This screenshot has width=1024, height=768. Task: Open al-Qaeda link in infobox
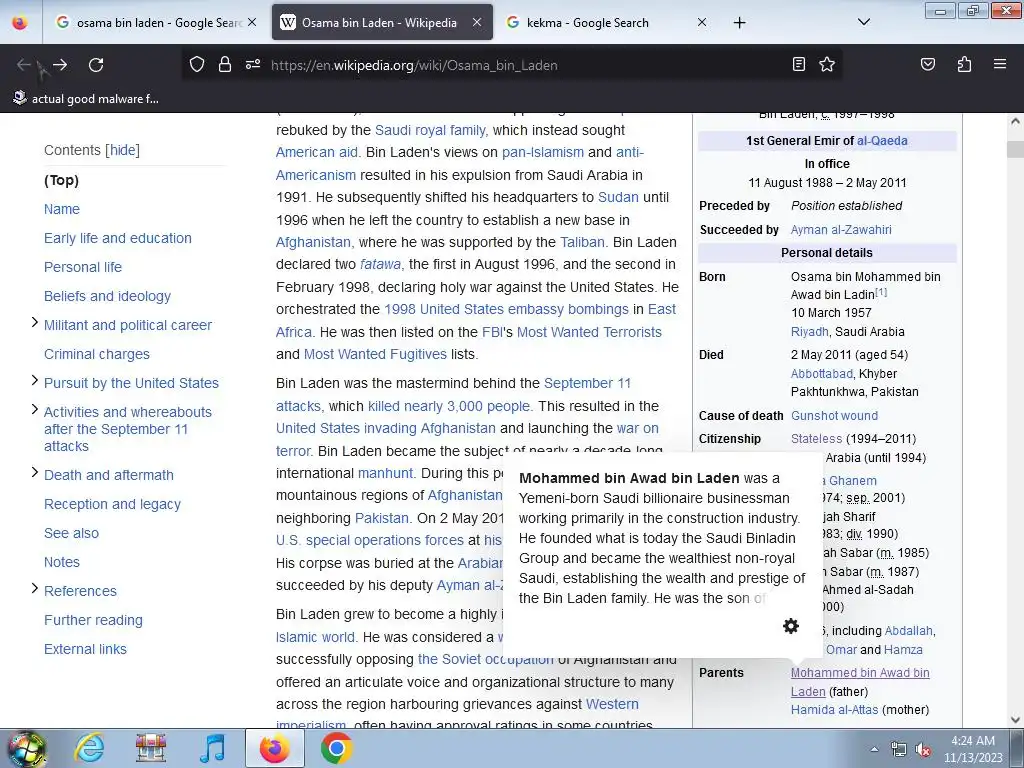(882, 141)
